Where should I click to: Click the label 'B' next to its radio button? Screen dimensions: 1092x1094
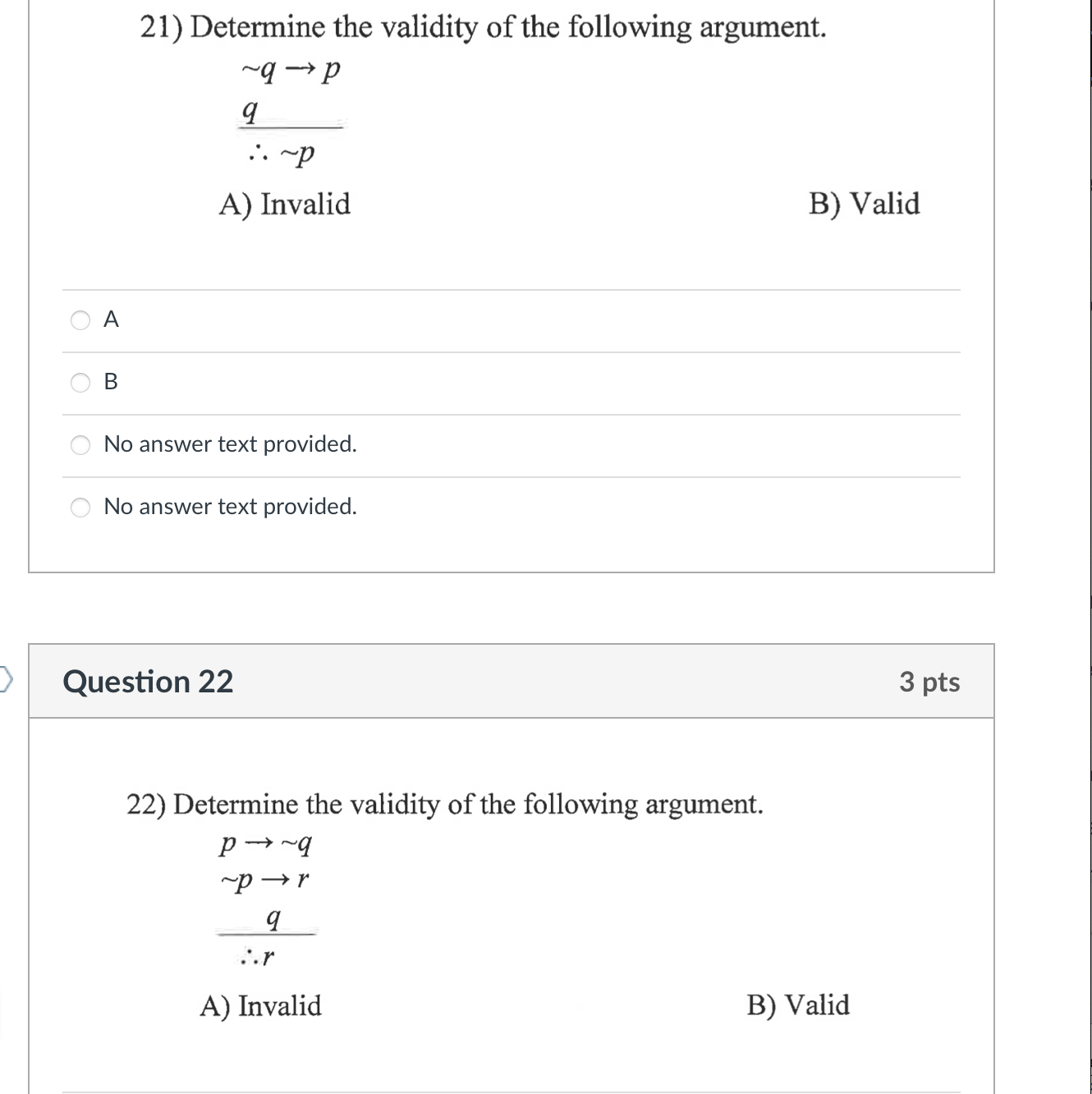111,383
